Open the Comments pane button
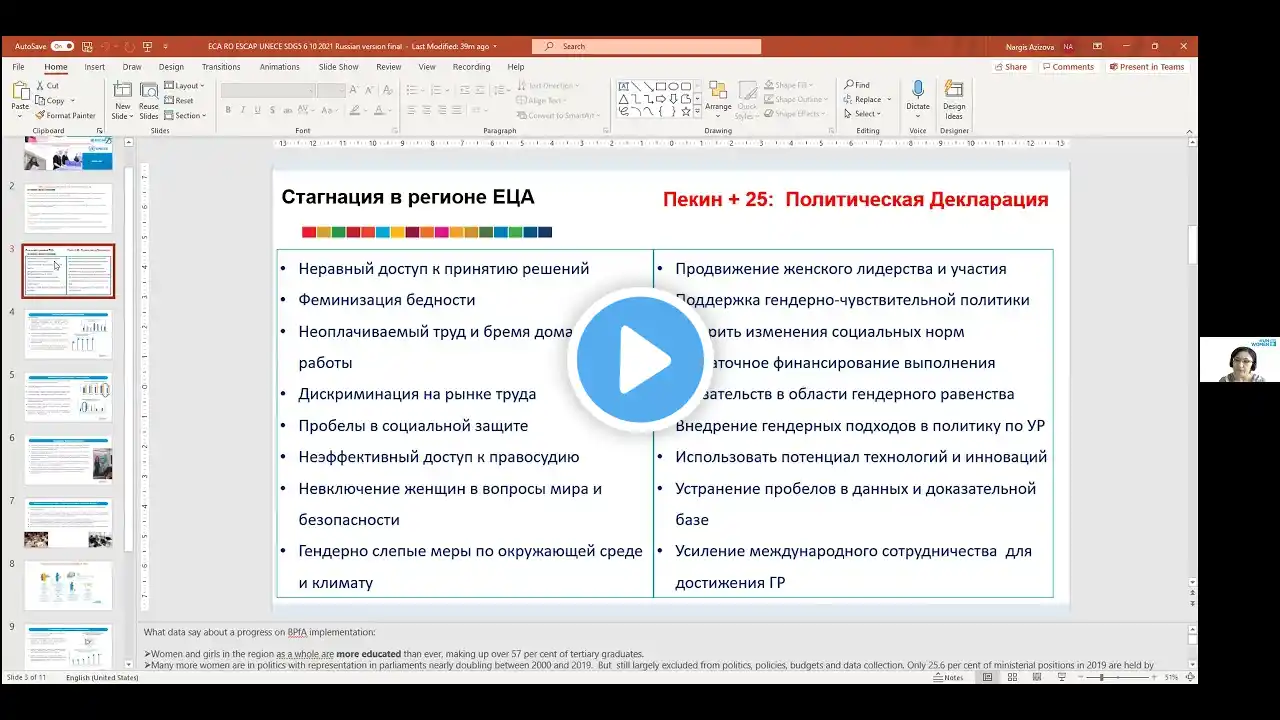This screenshot has height=720, width=1280. (1068, 67)
